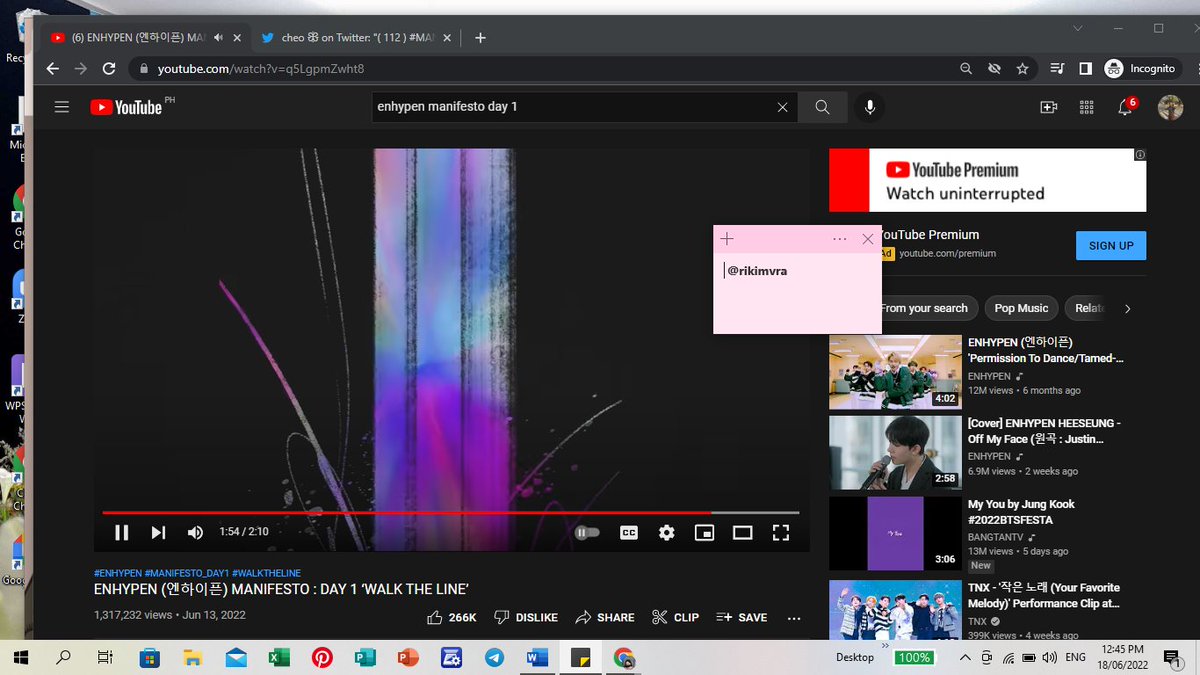Add a new sticky note with plus
Viewport: 1200px width, 675px height.
coord(727,239)
